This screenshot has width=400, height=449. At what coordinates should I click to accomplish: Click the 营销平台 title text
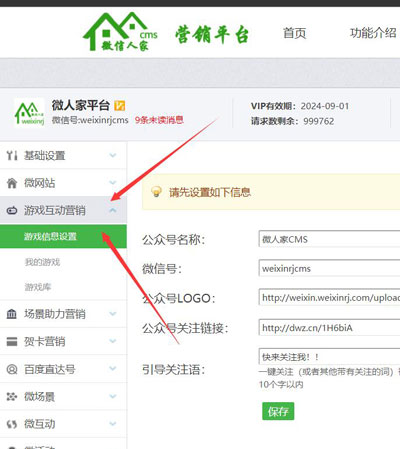[x=212, y=34]
